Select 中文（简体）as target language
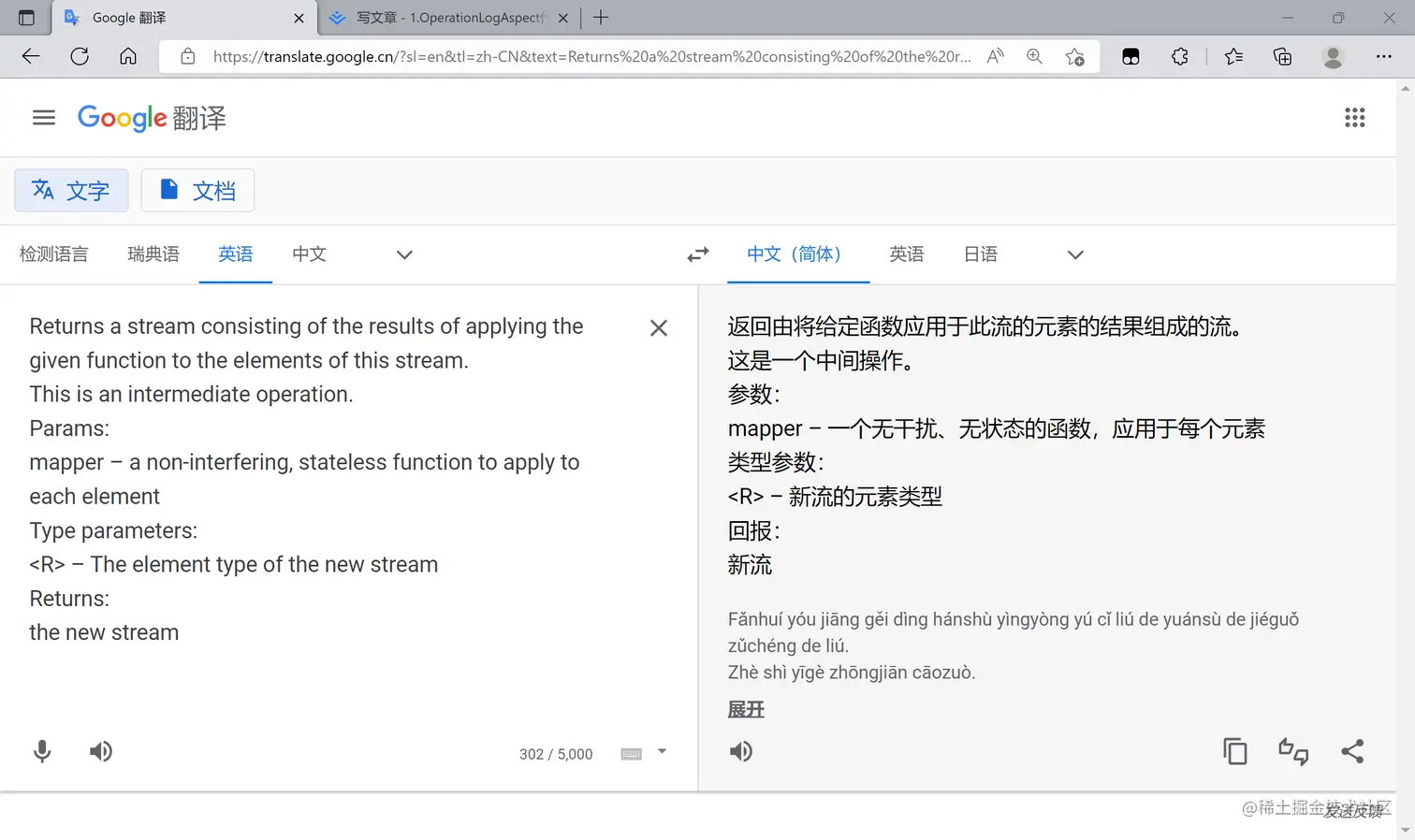 [x=798, y=254]
